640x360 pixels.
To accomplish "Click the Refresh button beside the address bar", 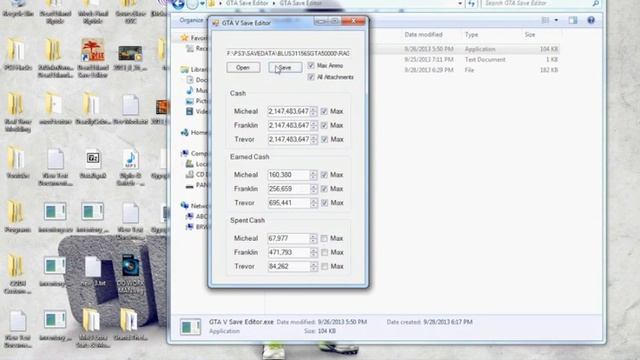I will pyautogui.click(x=471, y=3).
